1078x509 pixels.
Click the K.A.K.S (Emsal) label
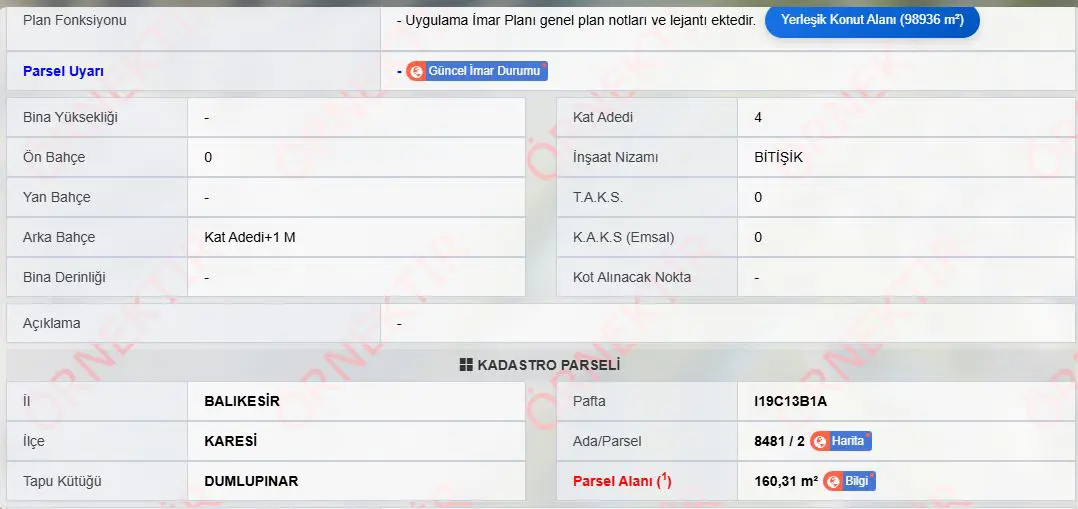[624, 237]
